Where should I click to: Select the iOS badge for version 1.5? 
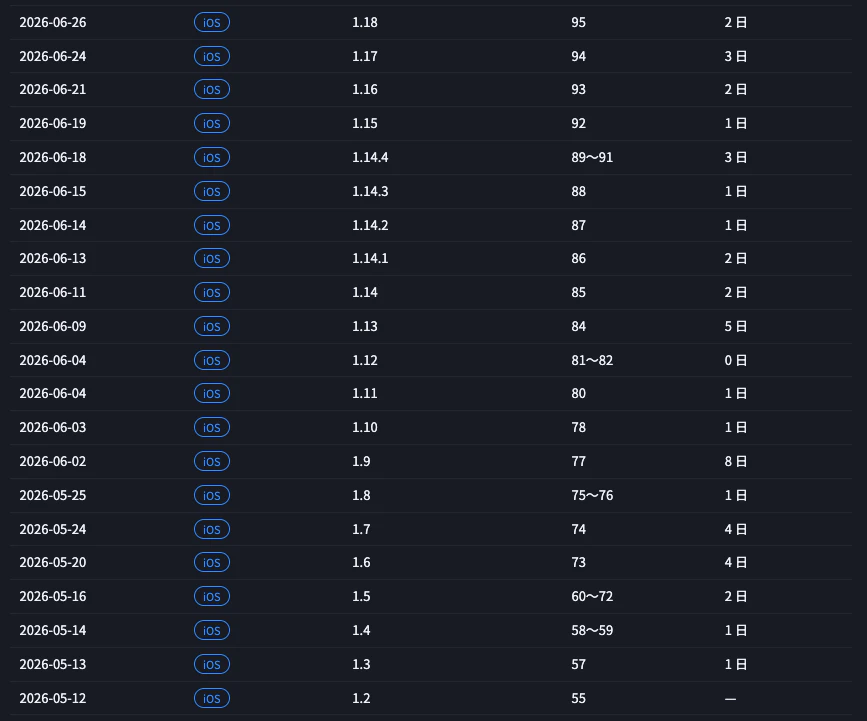tap(212, 597)
